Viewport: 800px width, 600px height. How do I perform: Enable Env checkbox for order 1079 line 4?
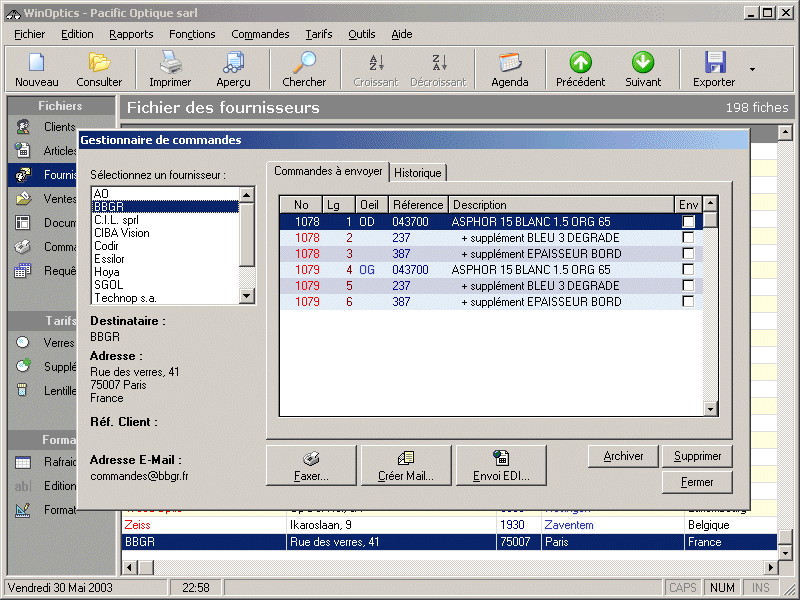tap(688, 270)
